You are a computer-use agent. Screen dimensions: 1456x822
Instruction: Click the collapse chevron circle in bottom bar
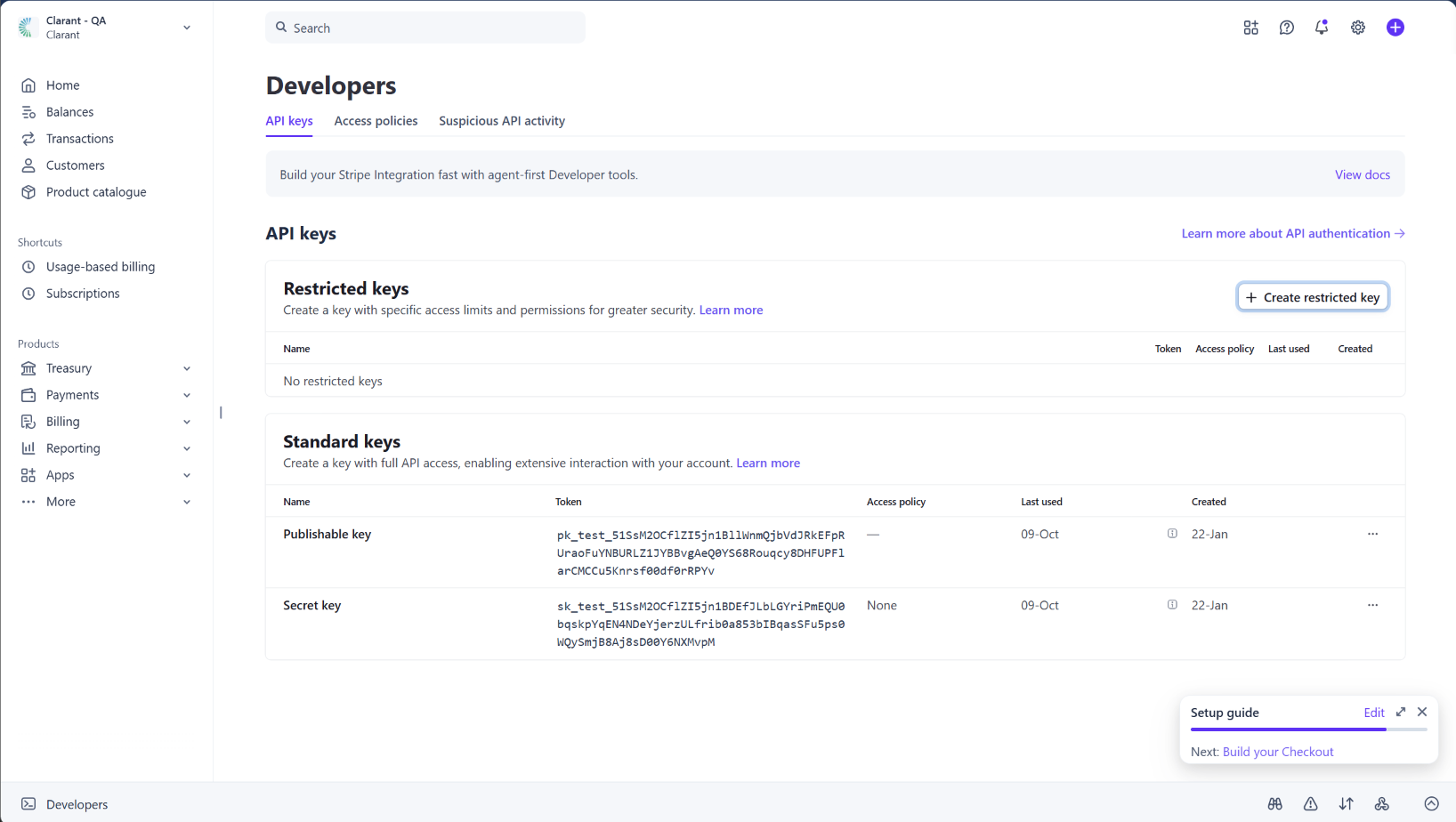point(1431,803)
